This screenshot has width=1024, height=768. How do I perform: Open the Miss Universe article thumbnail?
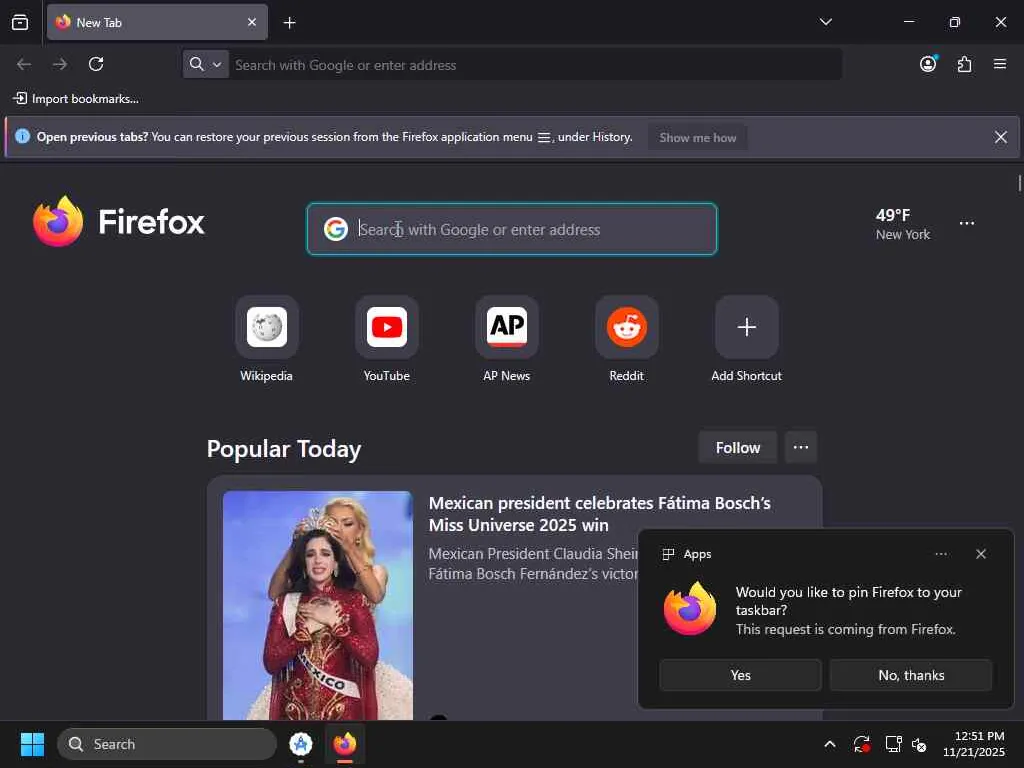click(317, 605)
